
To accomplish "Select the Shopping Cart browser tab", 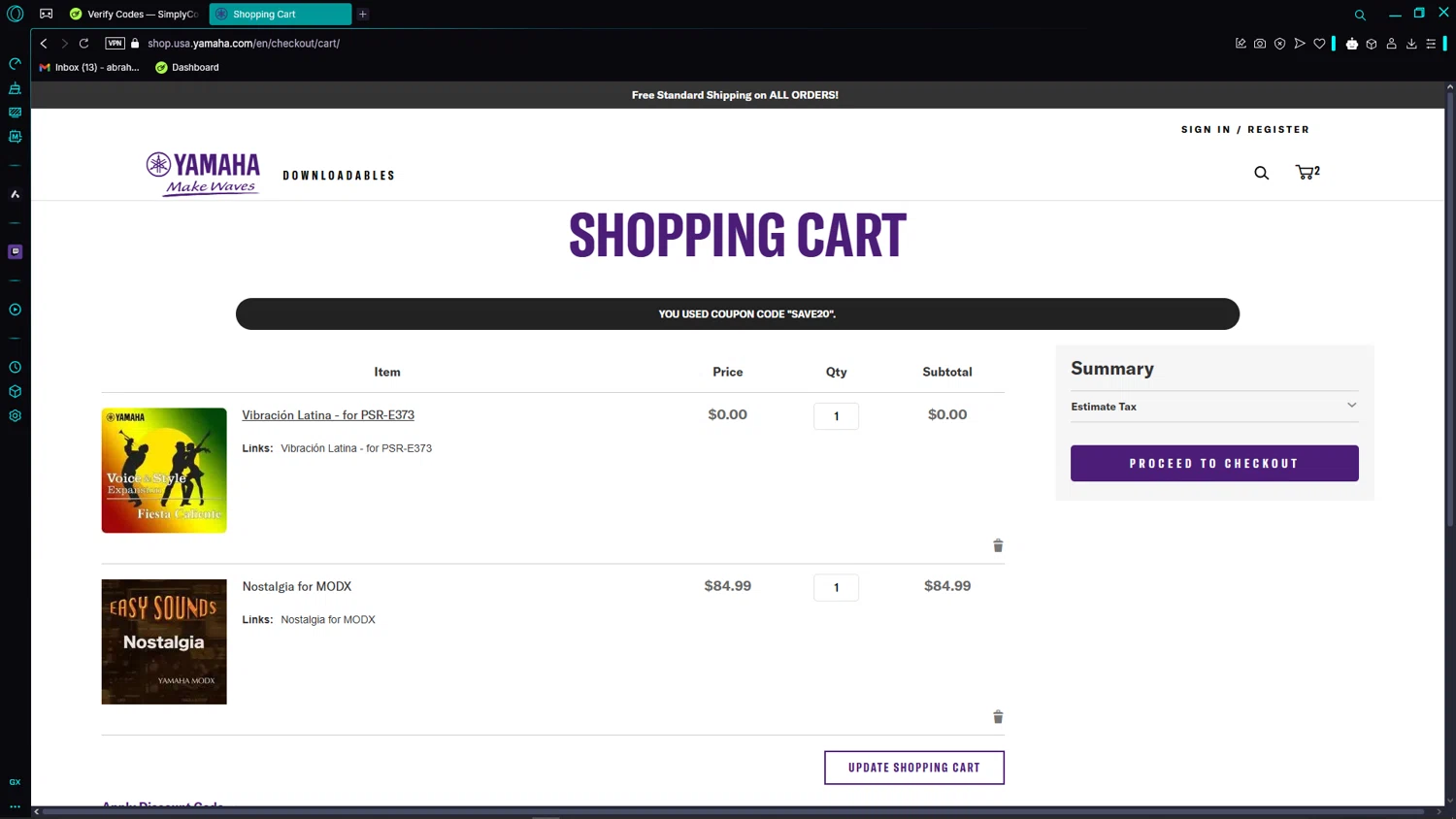I will 281,14.
